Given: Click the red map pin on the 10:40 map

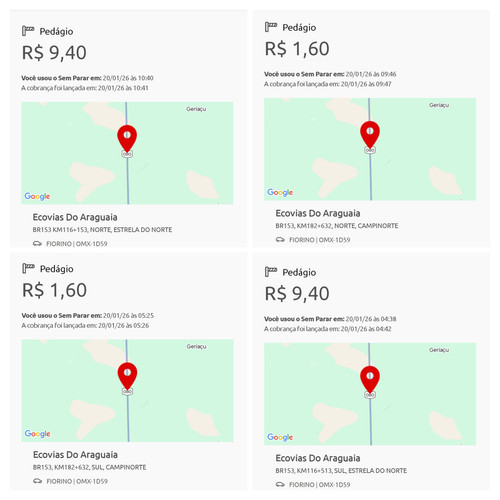Looking at the screenshot, I should pyautogui.click(x=127, y=139).
